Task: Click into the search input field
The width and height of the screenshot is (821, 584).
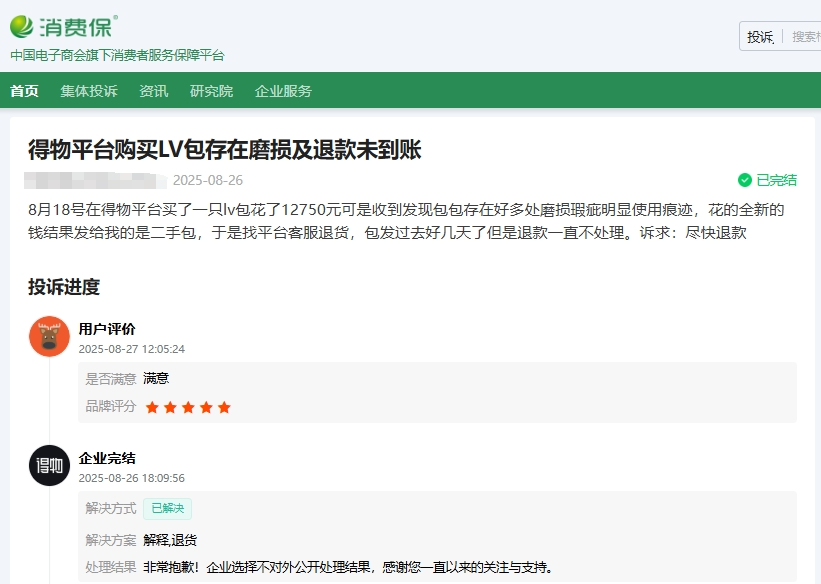Action: coord(806,37)
